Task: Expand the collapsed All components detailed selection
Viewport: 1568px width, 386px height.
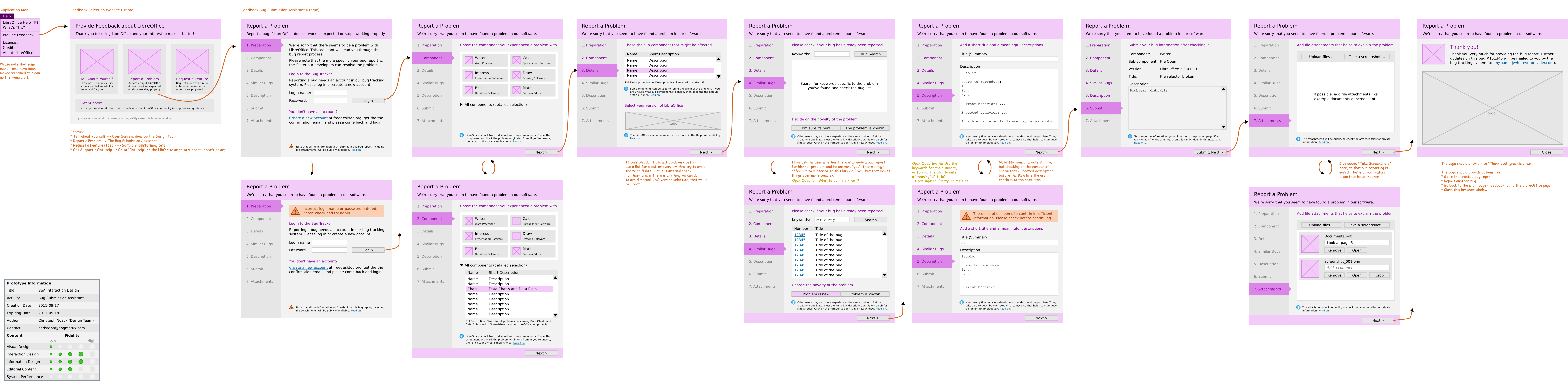Action: (x=461, y=104)
